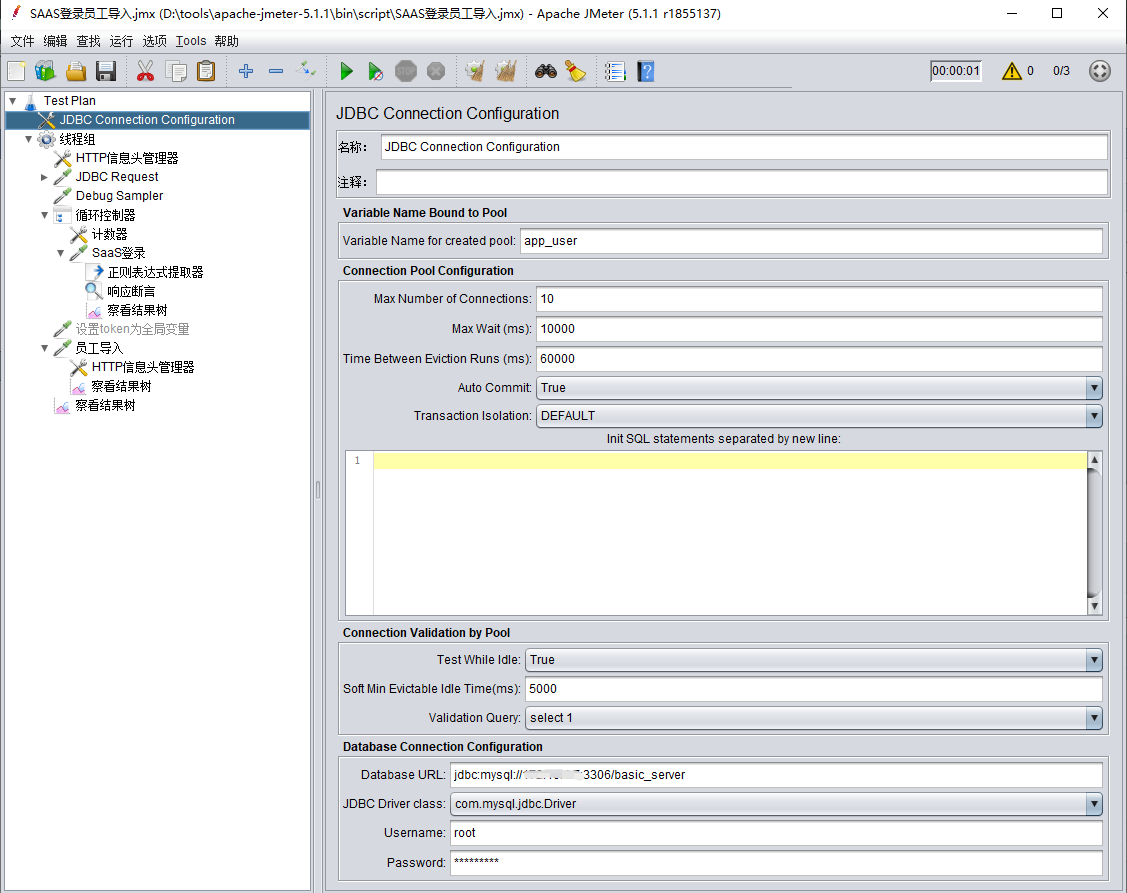The height and width of the screenshot is (893, 1127).
Task: Open the 文件 menu
Action: (22, 41)
